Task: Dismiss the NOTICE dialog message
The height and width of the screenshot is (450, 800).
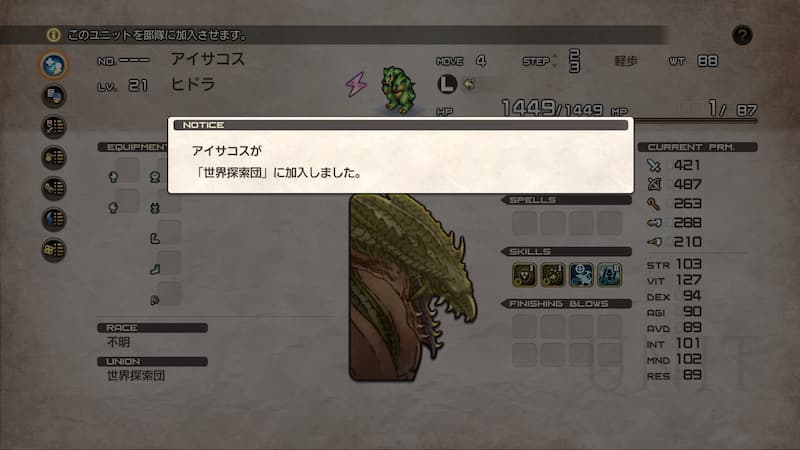Action: (401, 156)
